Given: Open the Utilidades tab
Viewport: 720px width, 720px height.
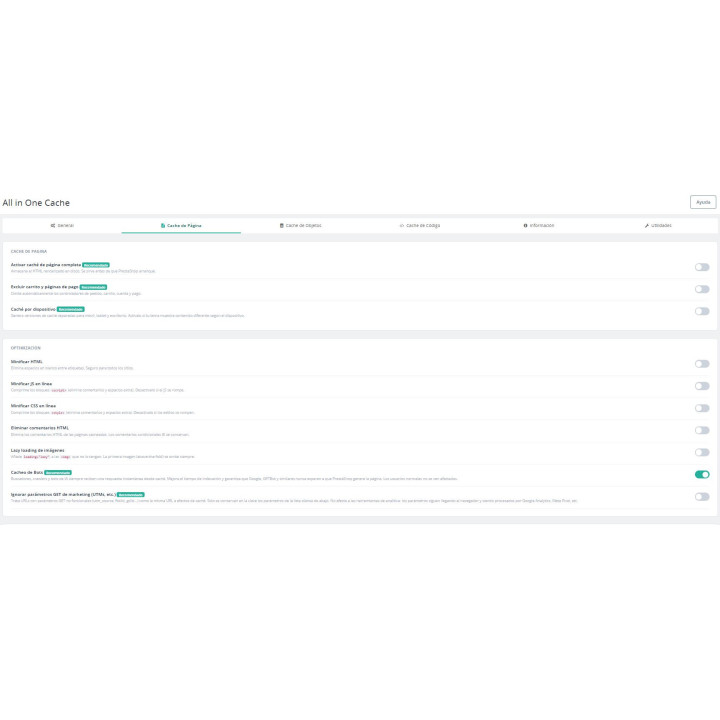Looking at the screenshot, I should coord(658,225).
